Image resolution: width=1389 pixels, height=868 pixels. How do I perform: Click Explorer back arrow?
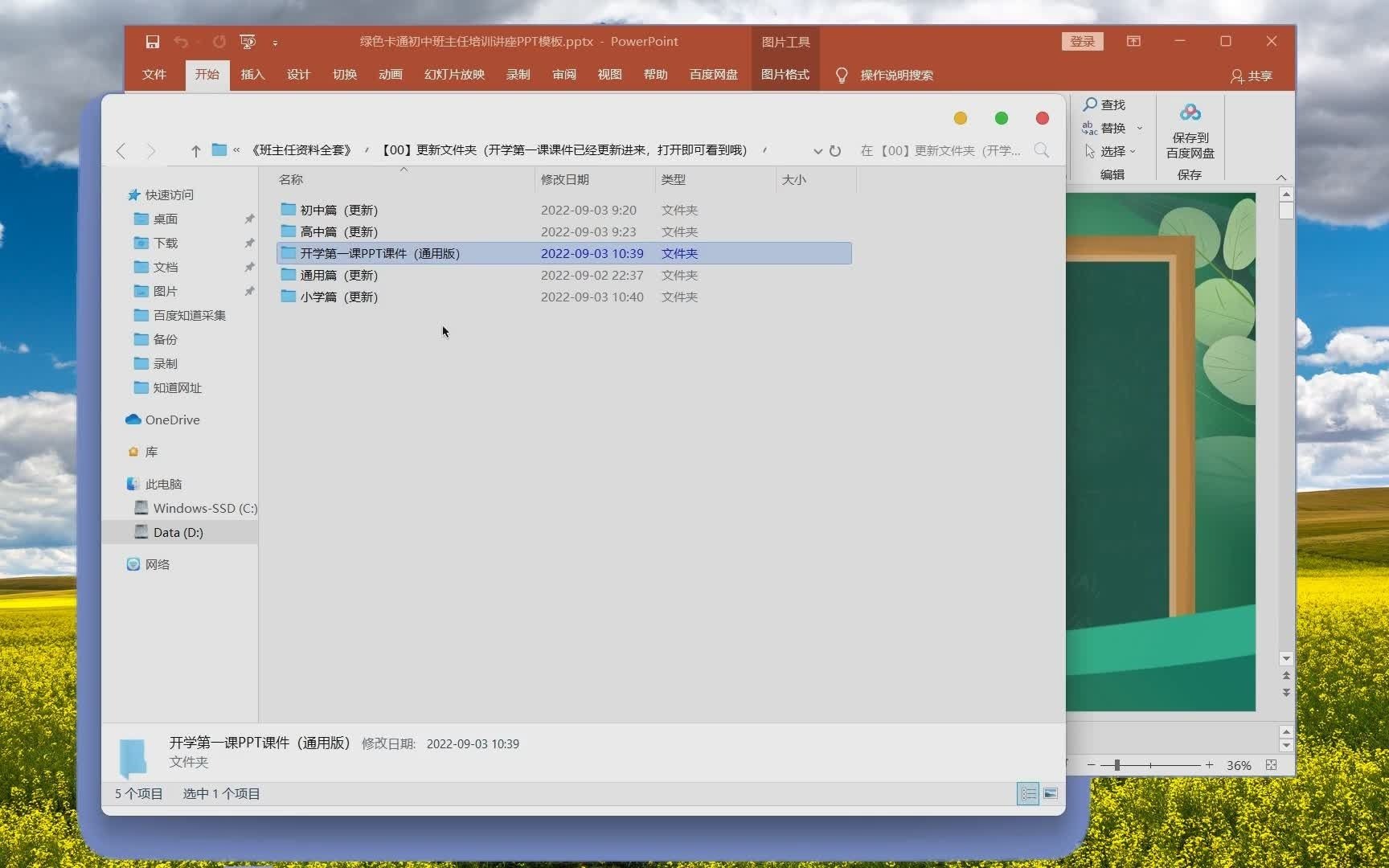pos(121,150)
